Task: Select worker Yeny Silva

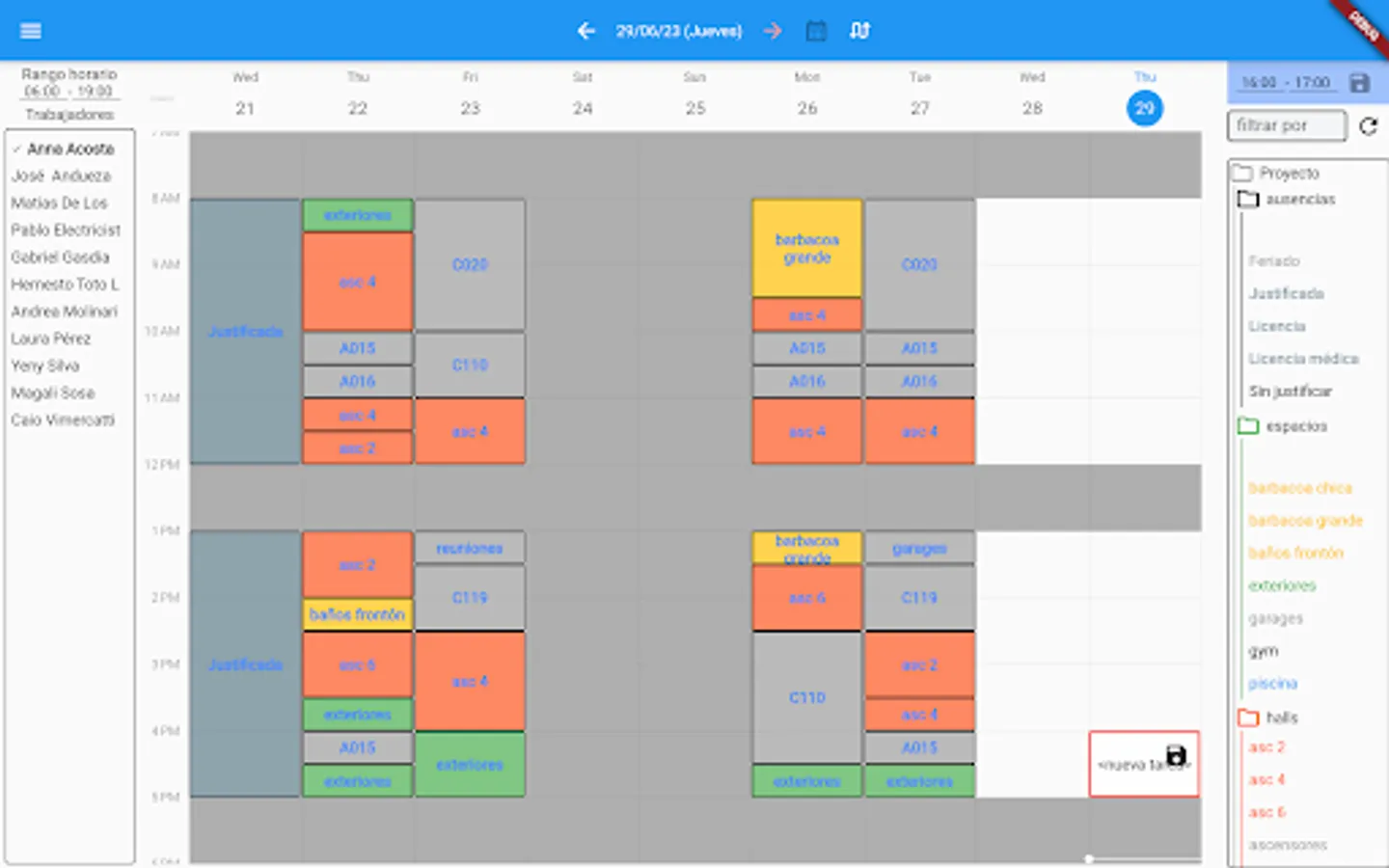Action: 44,366
